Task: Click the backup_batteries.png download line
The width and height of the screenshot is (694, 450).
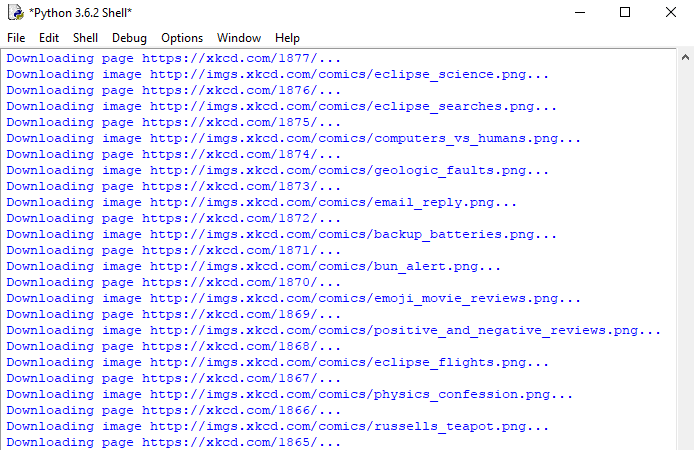Action: pos(281,235)
